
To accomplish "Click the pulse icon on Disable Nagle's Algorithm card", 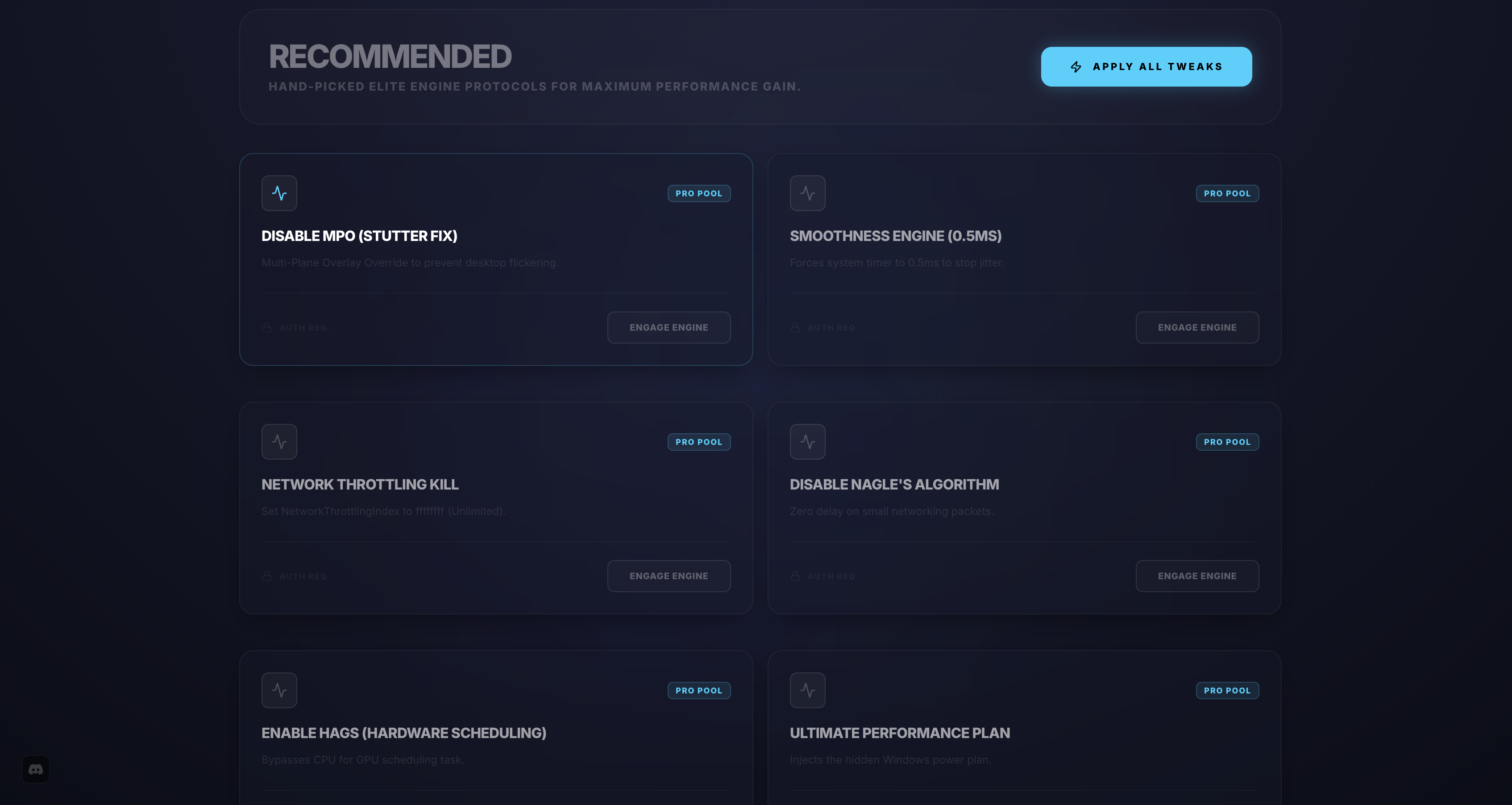I will coord(807,442).
